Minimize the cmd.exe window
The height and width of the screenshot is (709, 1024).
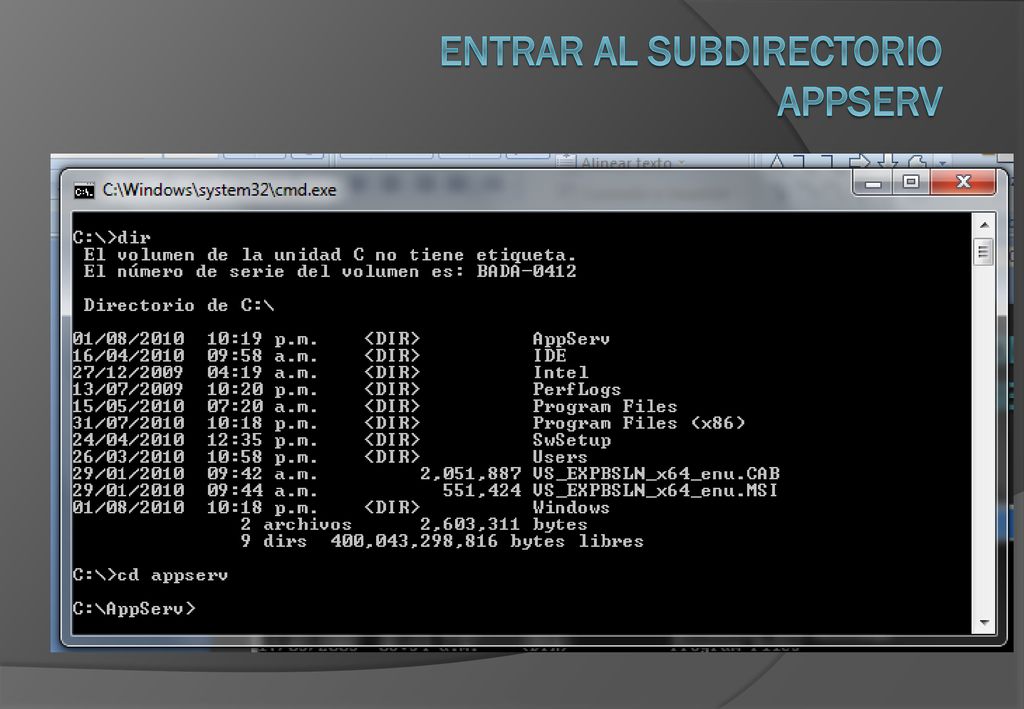point(873,183)
